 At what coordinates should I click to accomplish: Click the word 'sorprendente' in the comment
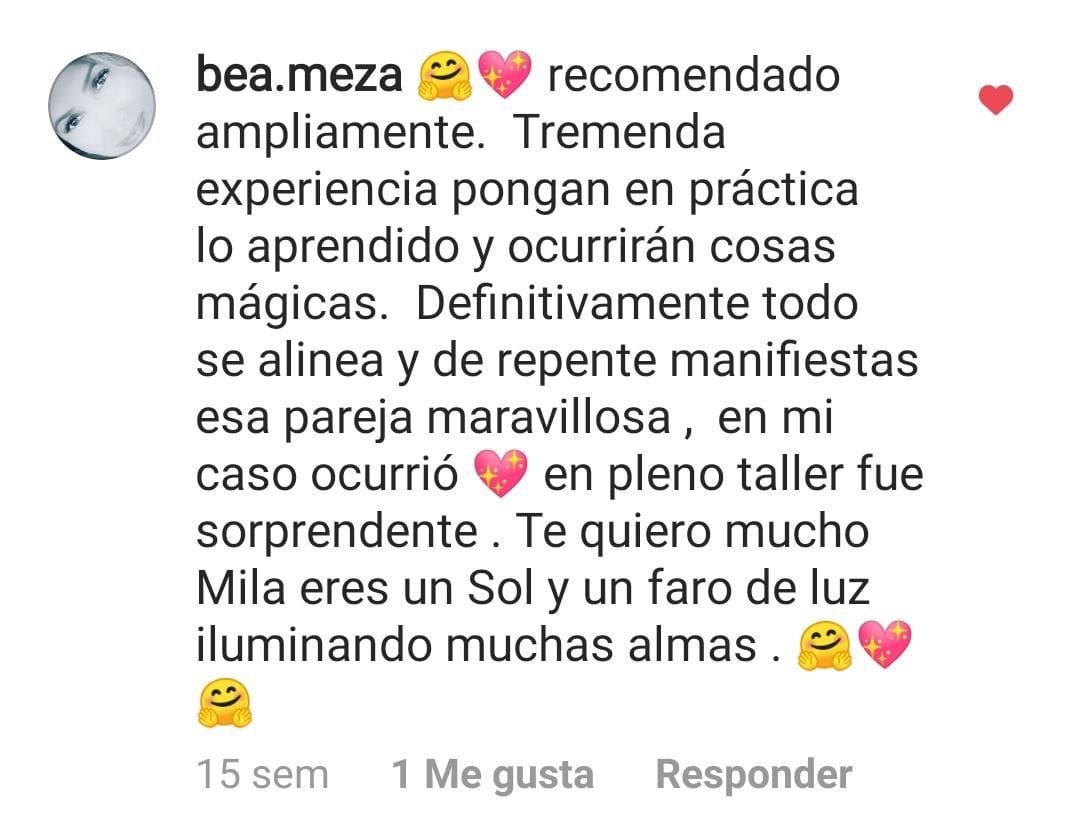pos(337,532)
